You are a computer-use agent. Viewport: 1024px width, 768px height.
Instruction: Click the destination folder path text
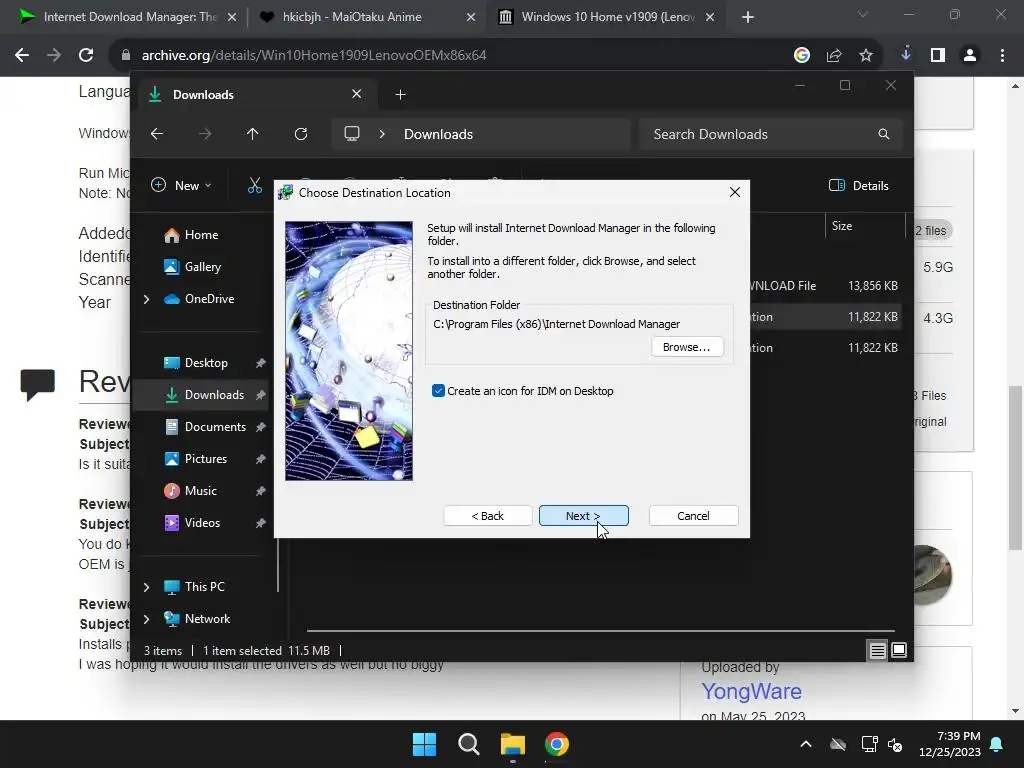[556, 324]
